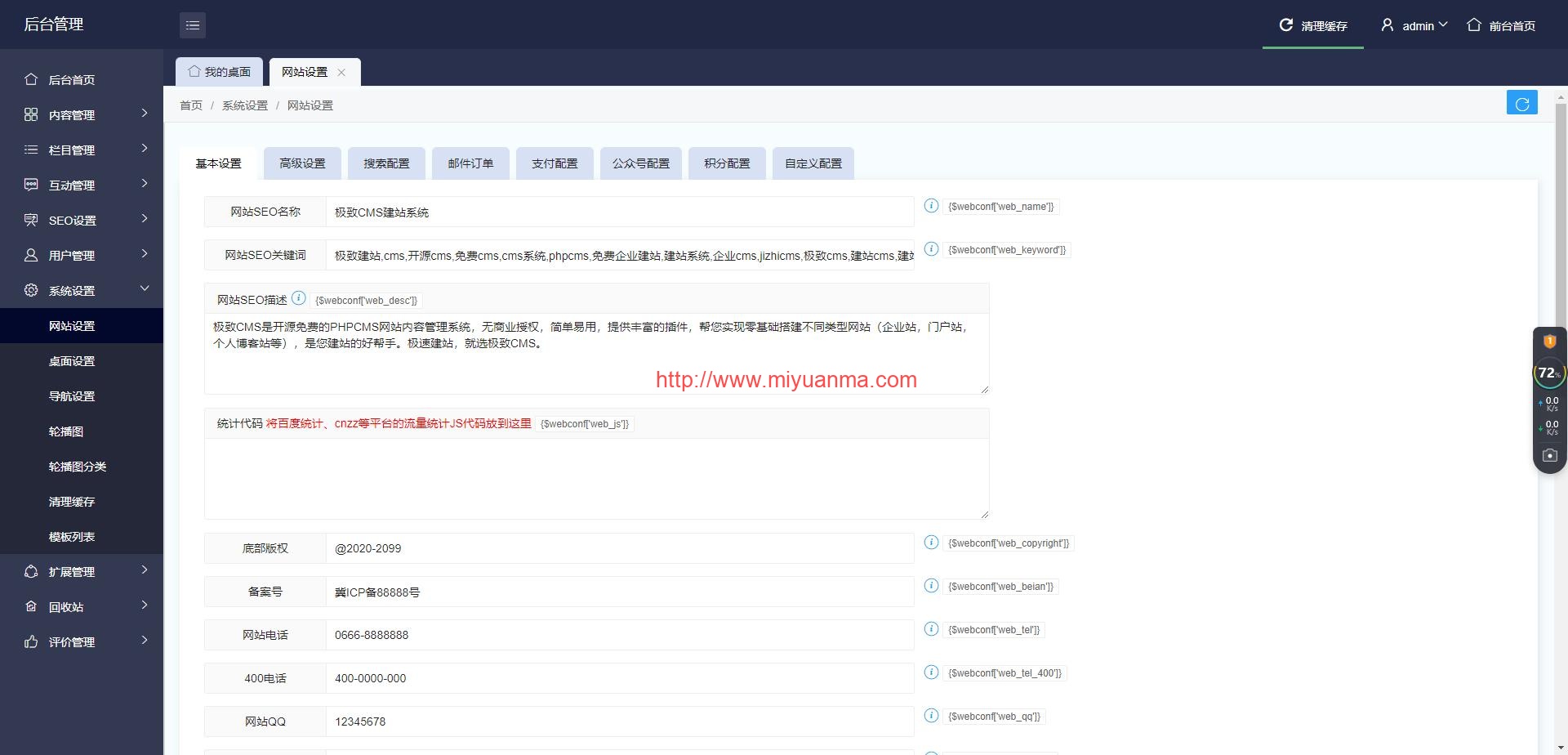Expand the 评价管理 menu chevron
The image size is (1568, 755).
(x=145, y=640)
